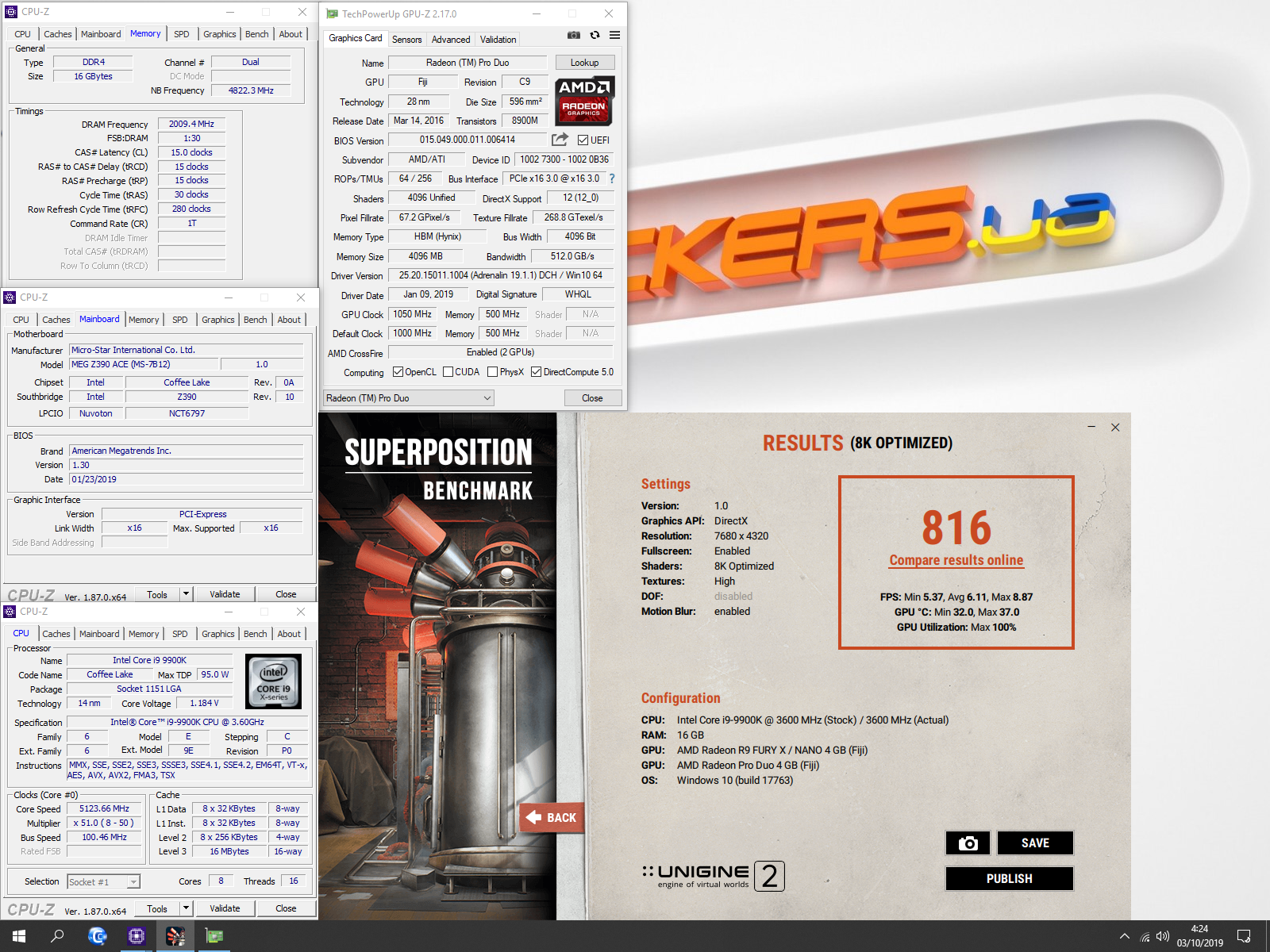1270x952 pixels.
Task: Click the DRAM Frequency value
Action: [x=191, y=124]
